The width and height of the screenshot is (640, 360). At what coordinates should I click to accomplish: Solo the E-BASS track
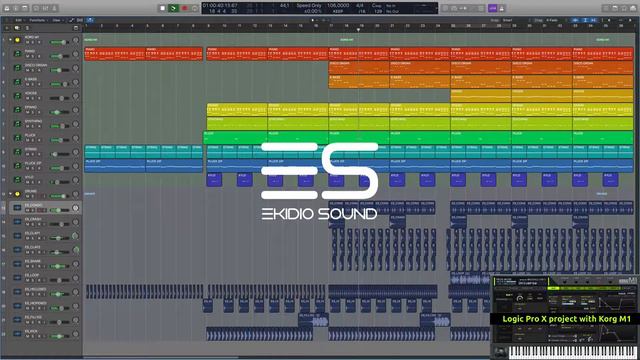[33, 84]
